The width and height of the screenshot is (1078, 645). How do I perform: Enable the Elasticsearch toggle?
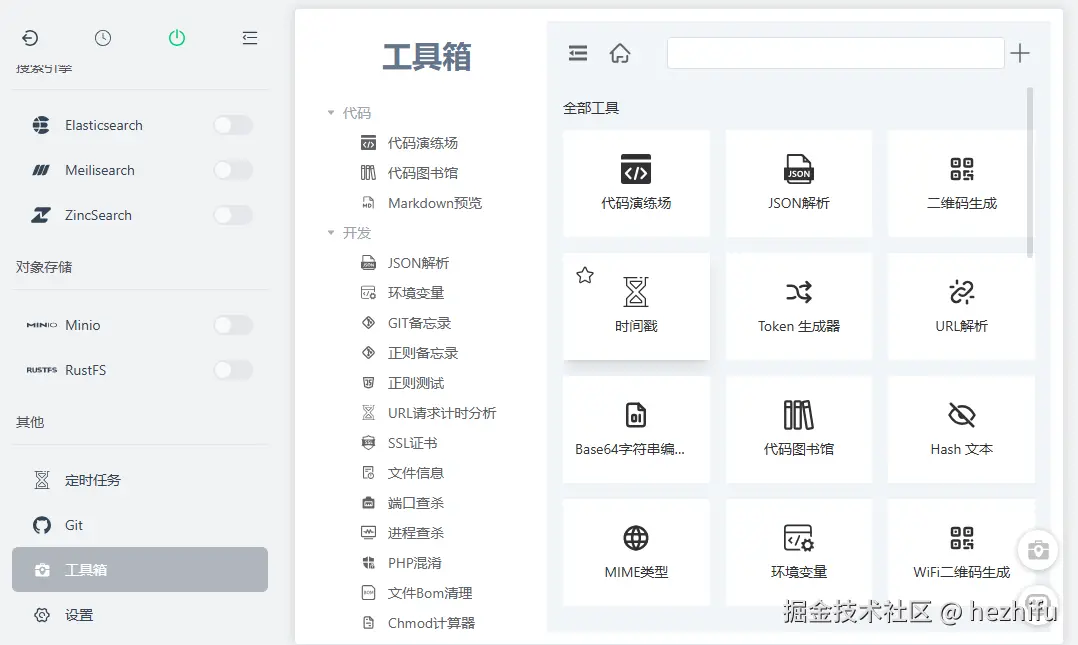pyautogui.click(x=233, y=125)
